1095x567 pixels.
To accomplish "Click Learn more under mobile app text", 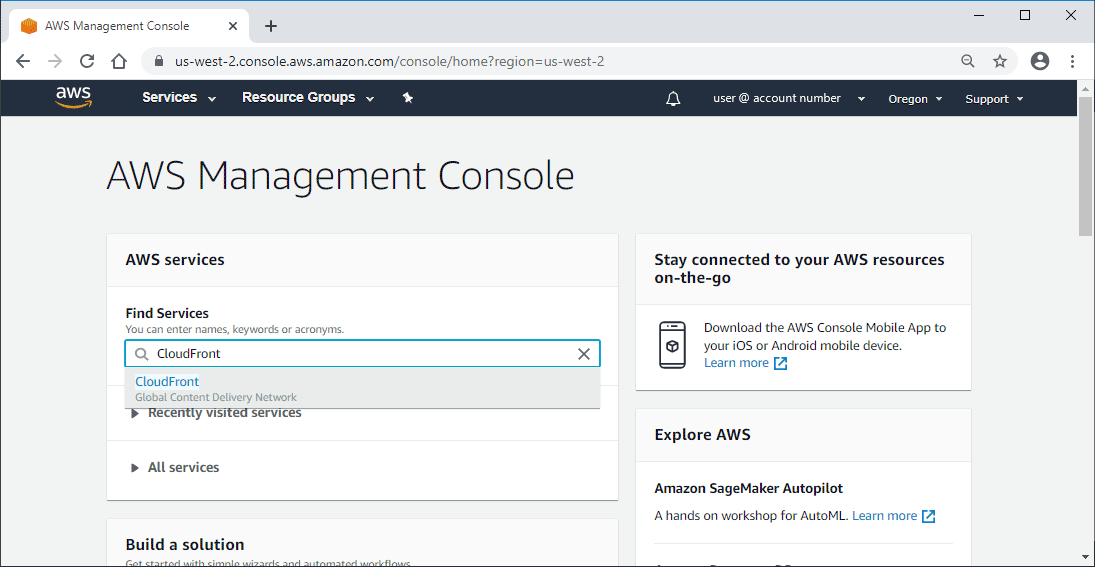I will point(736,362).
